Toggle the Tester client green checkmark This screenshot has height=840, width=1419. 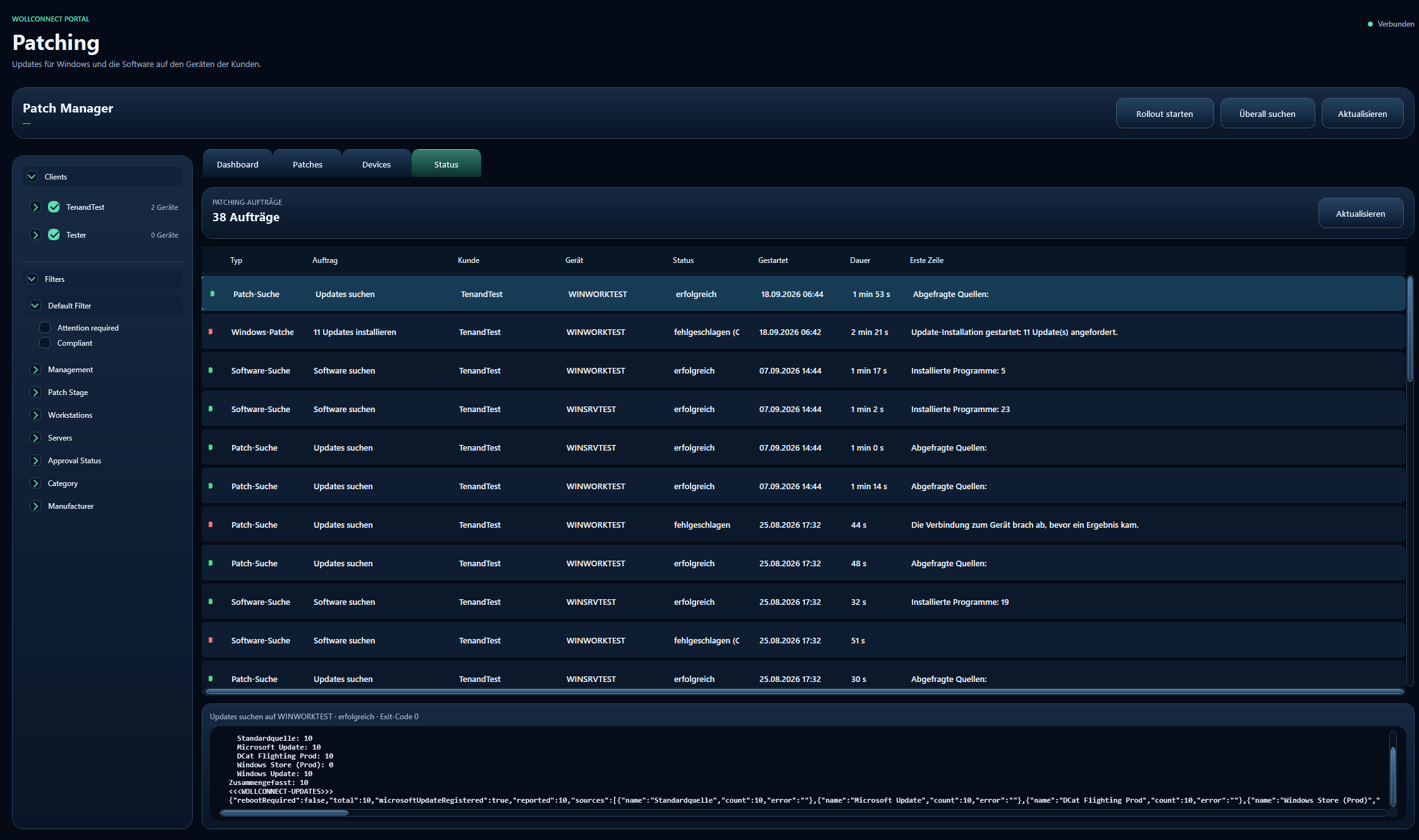[54, 234]
